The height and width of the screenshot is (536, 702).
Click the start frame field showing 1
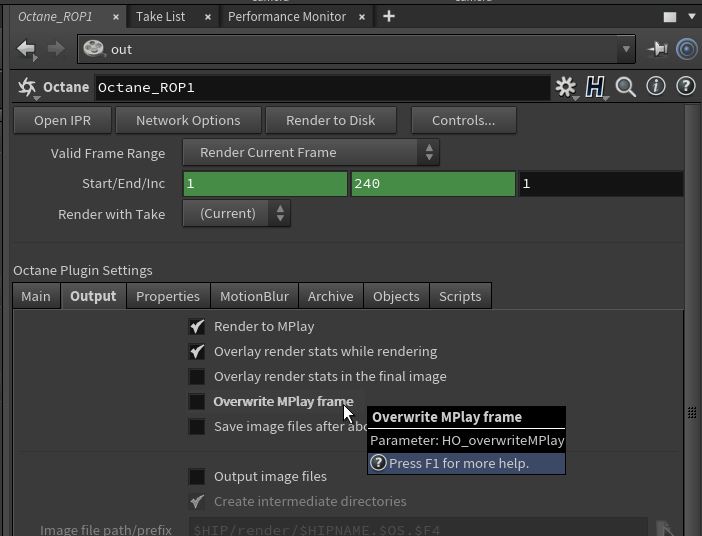click(265, 184)
